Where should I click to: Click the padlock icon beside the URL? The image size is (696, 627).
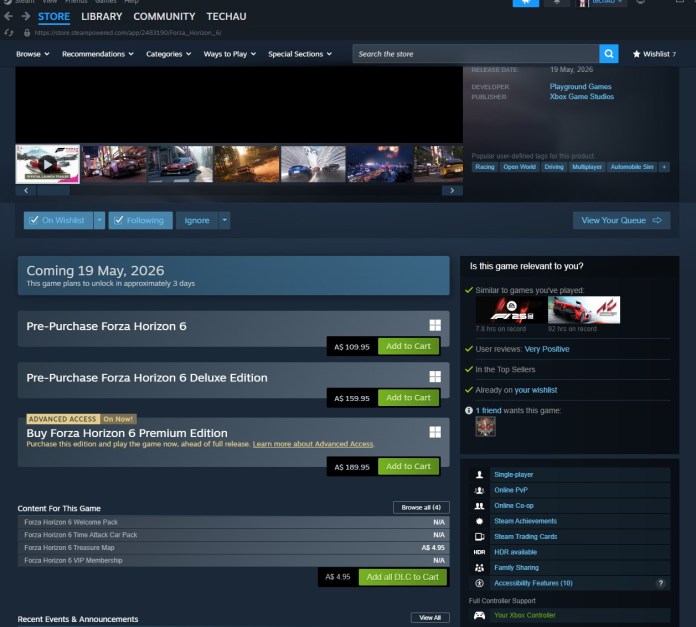point(27,32)
